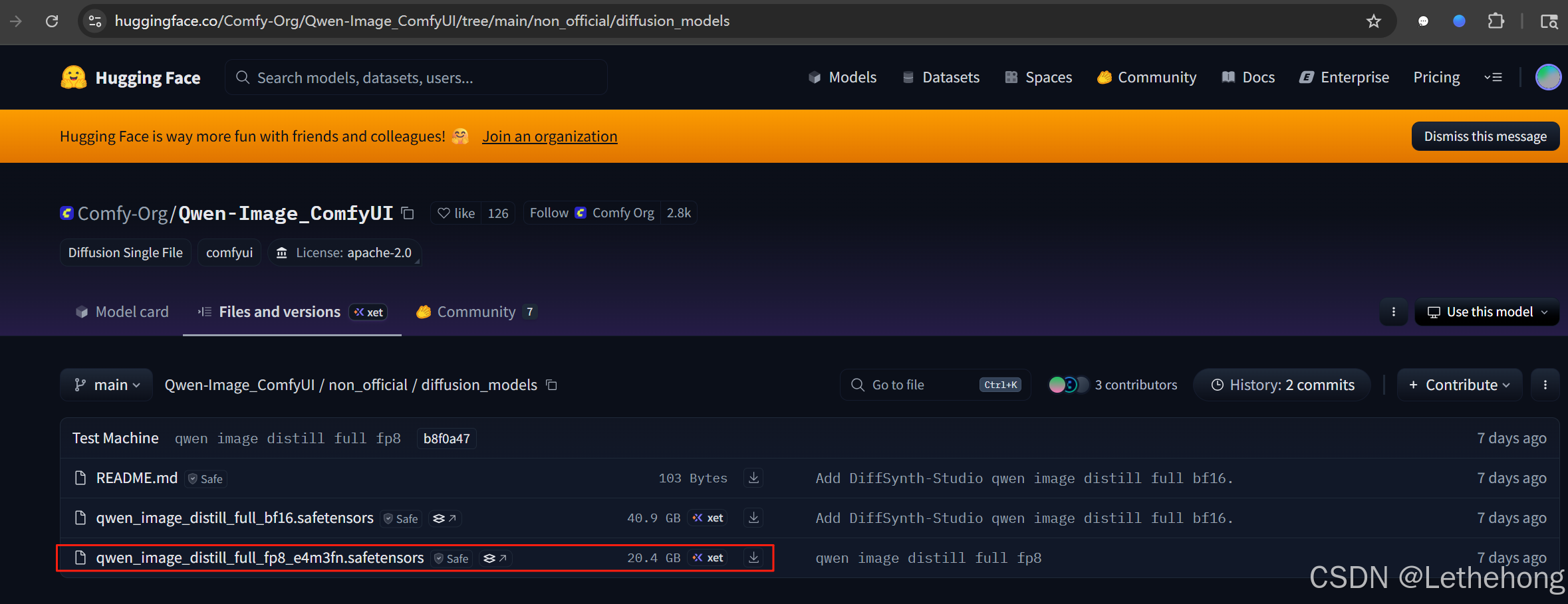Open the Pricing page
Viewport: 1568px width, 604px height.
click(1436, 78)
